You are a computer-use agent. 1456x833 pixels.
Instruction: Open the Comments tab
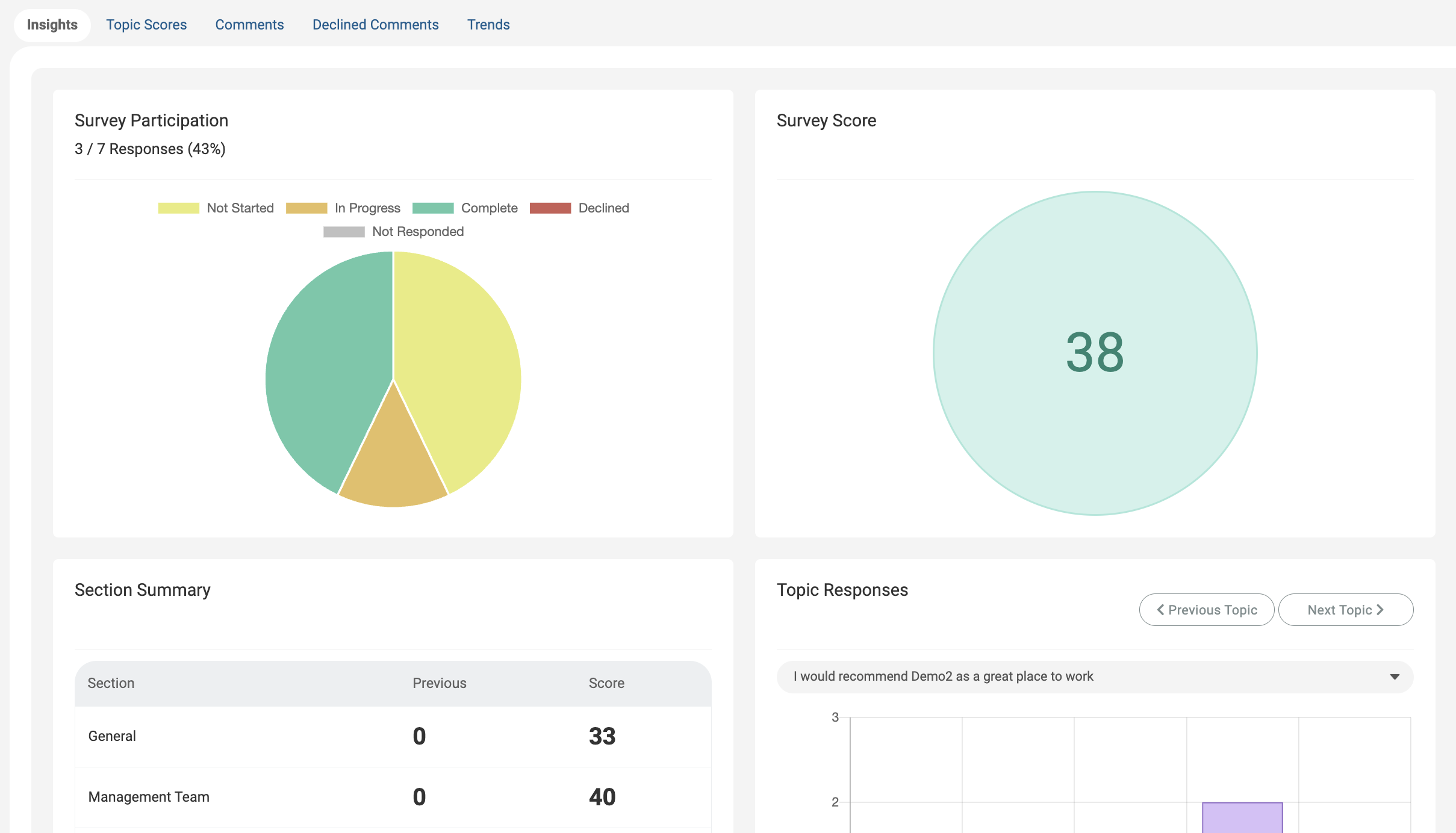pyautogui.click(x=249, y=25)
